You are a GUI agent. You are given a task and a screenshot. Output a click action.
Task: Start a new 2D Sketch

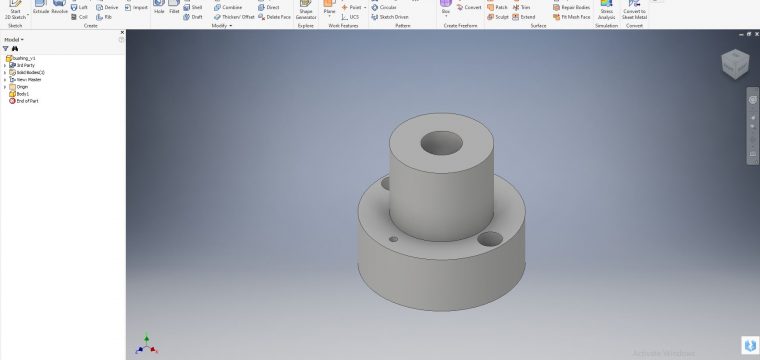click(x=16, y=10)
